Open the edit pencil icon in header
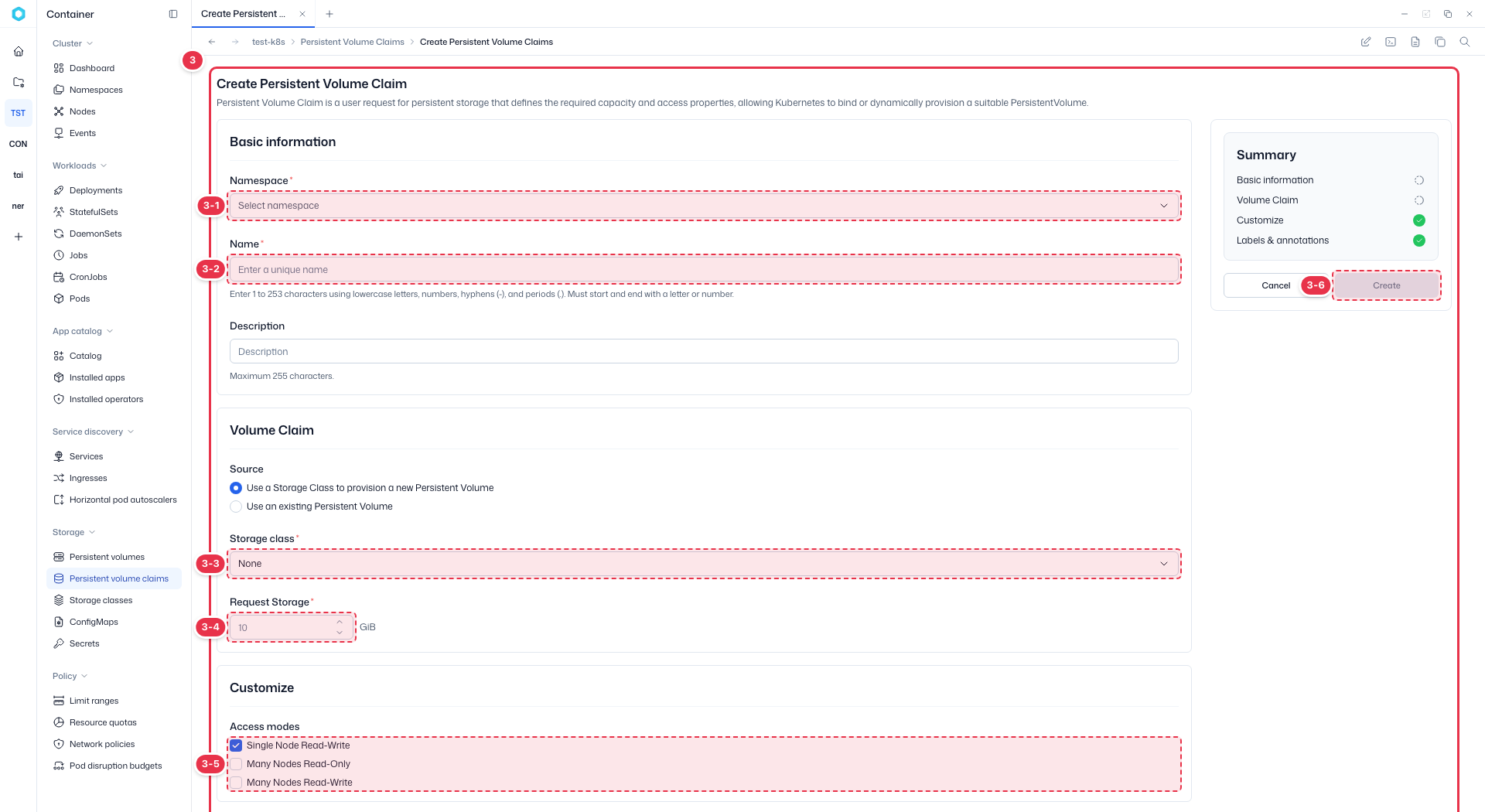This screenshot has height=812, width=1485. [1366, 42]
